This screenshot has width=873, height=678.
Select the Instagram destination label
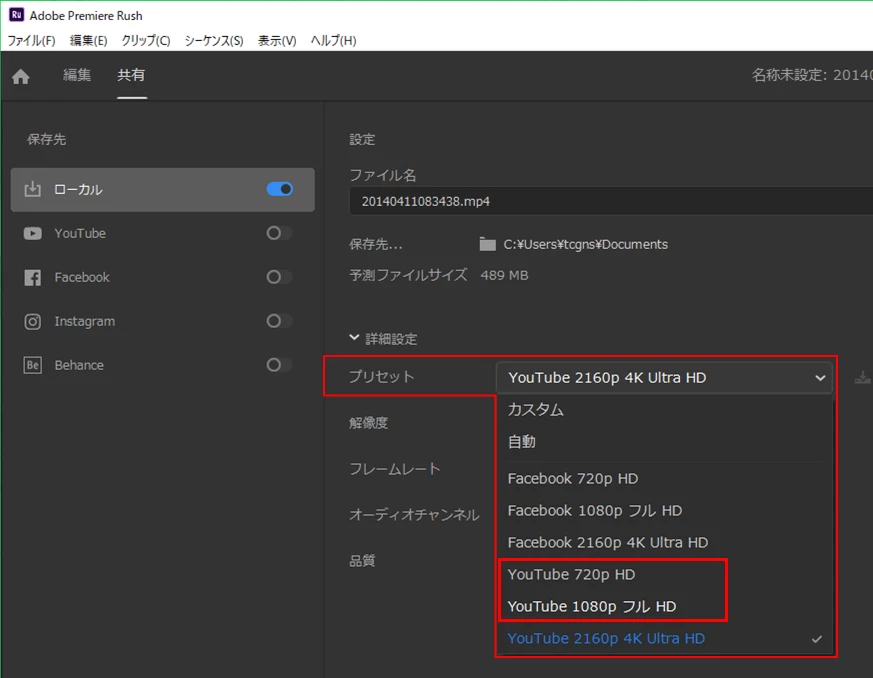[x=85, y=321]
